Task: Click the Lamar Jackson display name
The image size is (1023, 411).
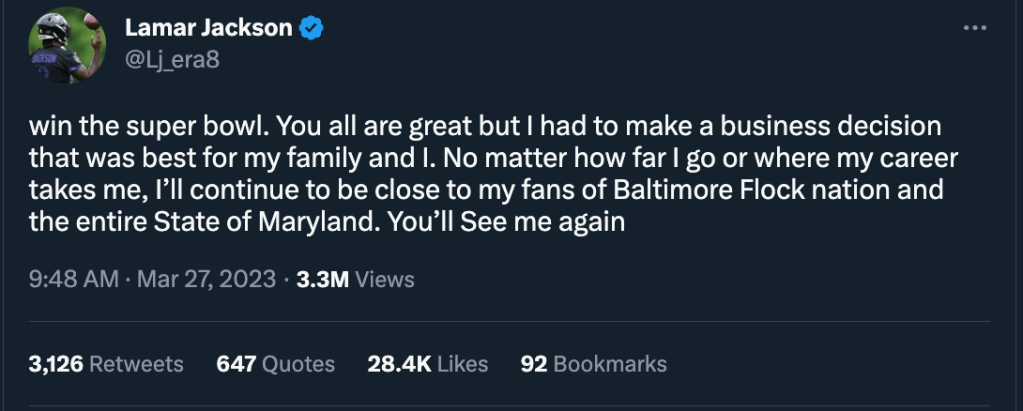Action: click(x=209, y=30)
